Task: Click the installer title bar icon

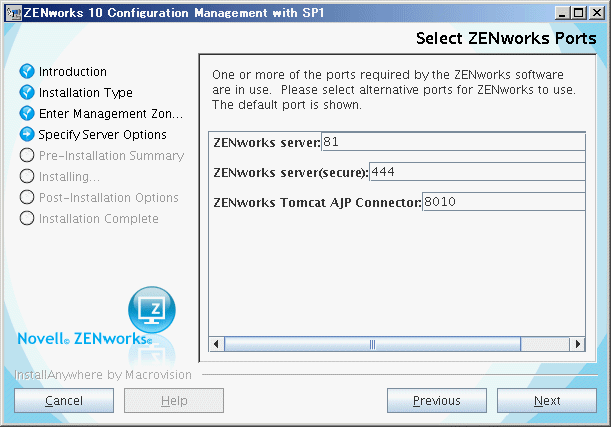Action: pos(14,13)
